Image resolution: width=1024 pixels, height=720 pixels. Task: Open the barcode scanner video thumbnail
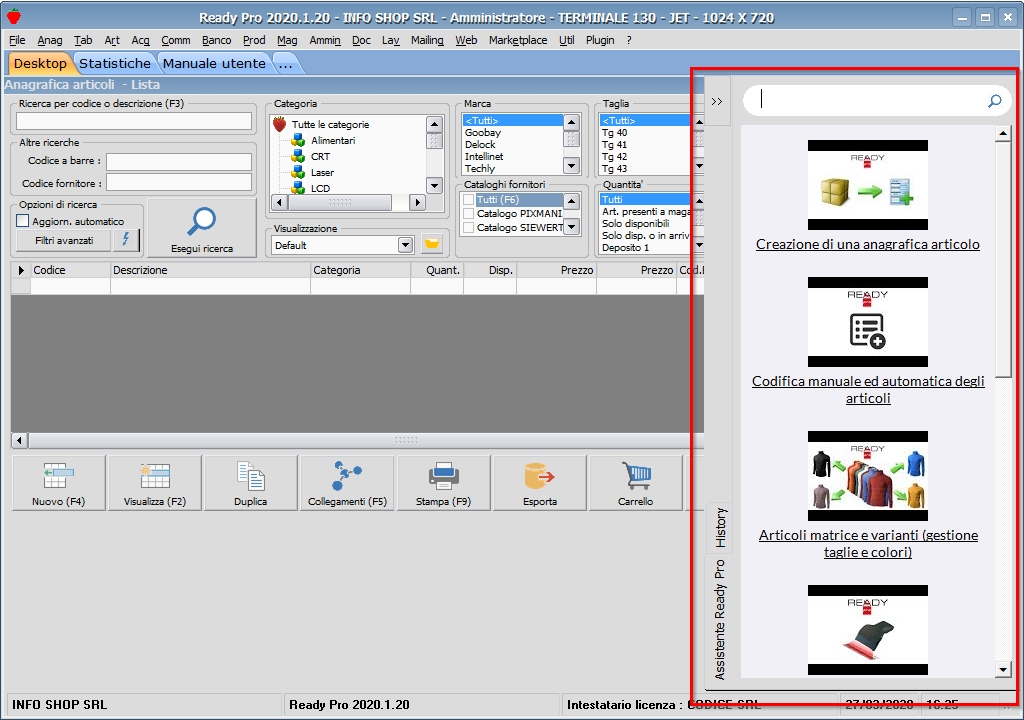click(867, 630)
